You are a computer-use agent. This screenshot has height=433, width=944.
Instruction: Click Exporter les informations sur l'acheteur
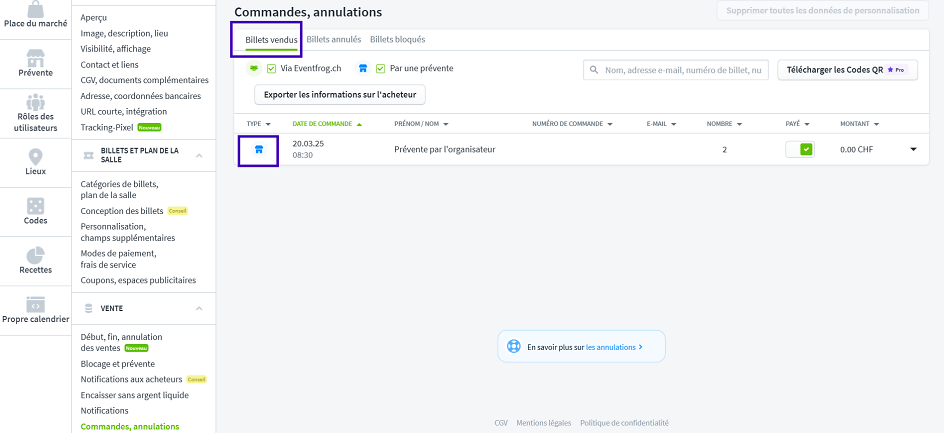(340, 94)
